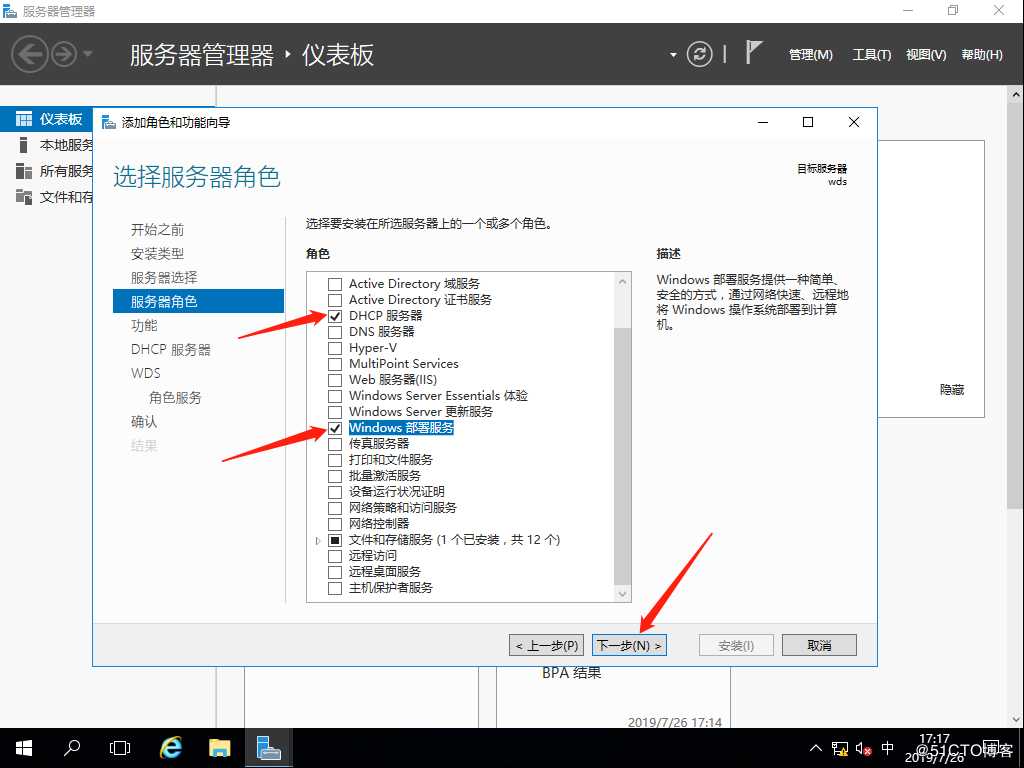Screen dimensions: 1024x768
Task: Toggle 文件和存储服务 checkbox
Action: (335, 540)
